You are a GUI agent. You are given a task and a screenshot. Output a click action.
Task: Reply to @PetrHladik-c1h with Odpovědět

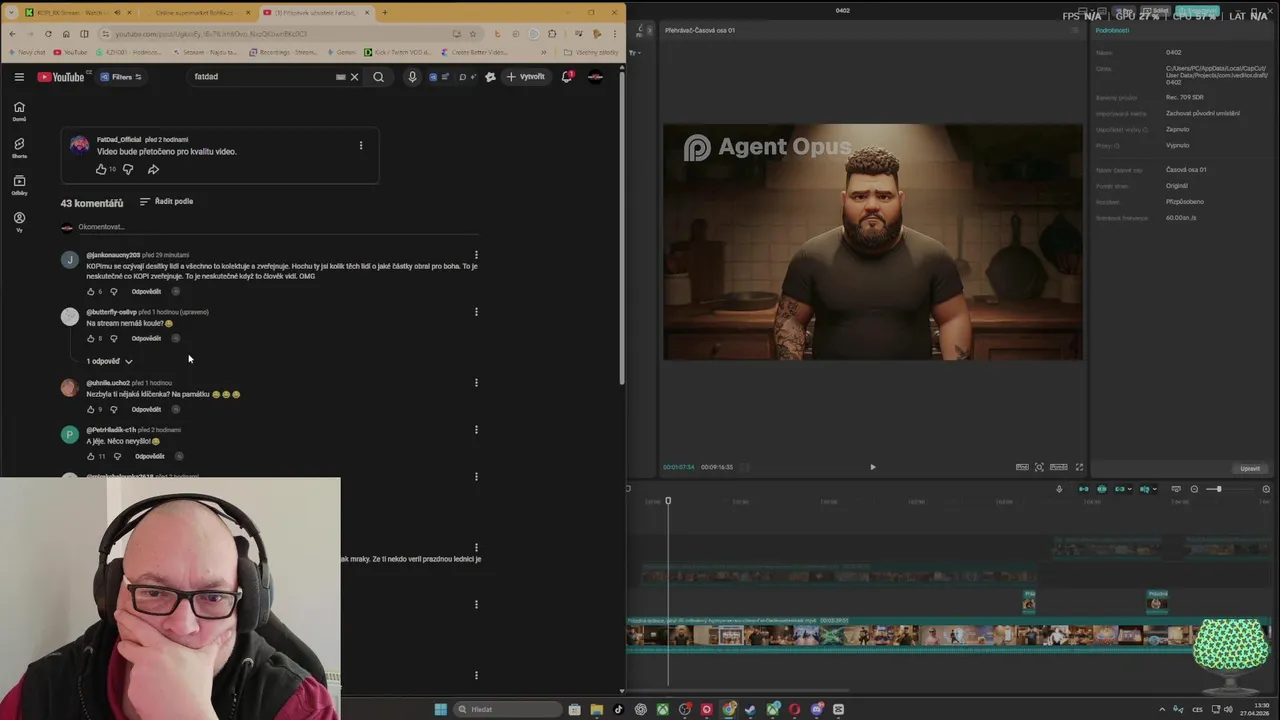click(x=150, y=456)
